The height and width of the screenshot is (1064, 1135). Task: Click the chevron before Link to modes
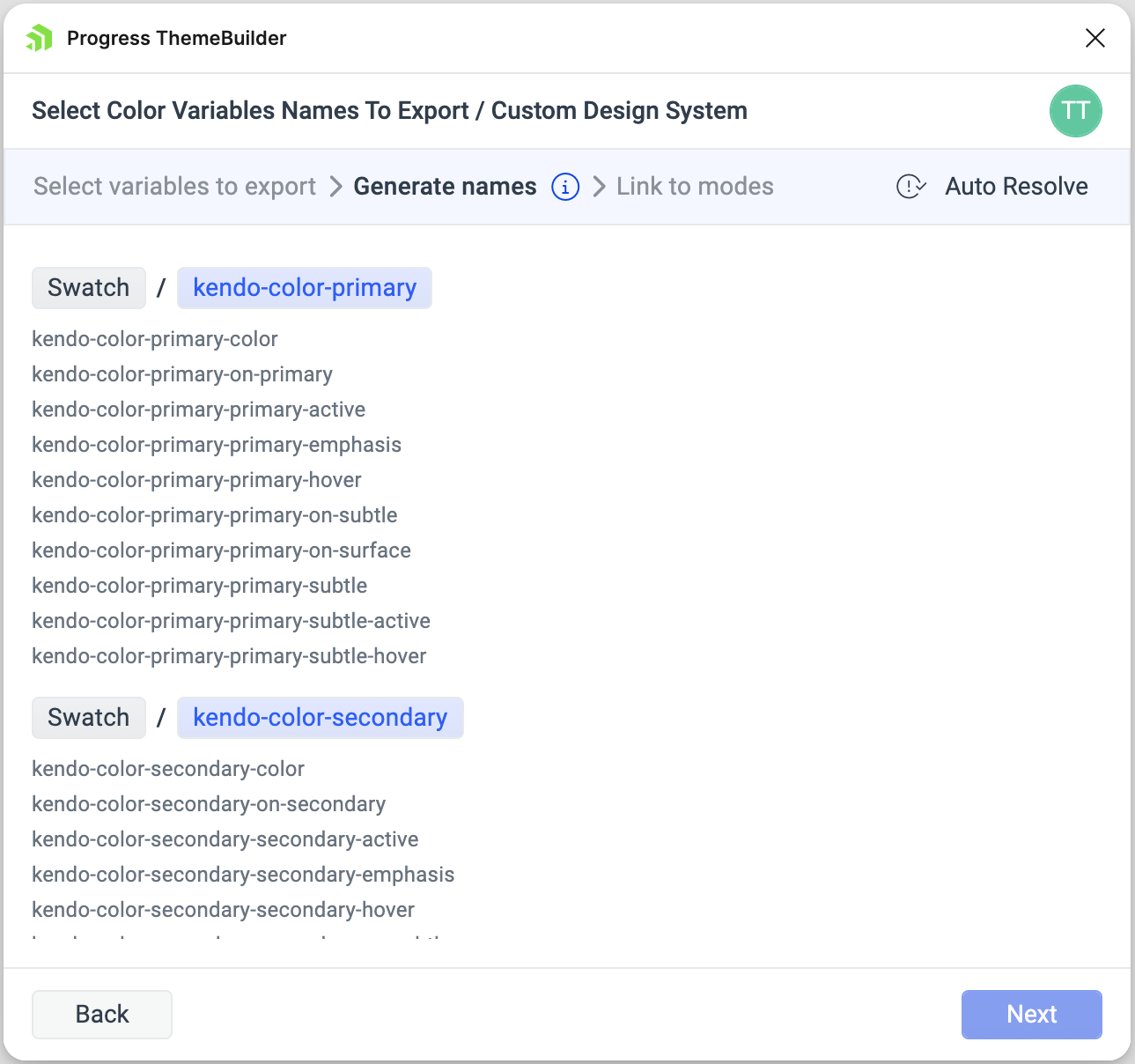click(599, 187)
